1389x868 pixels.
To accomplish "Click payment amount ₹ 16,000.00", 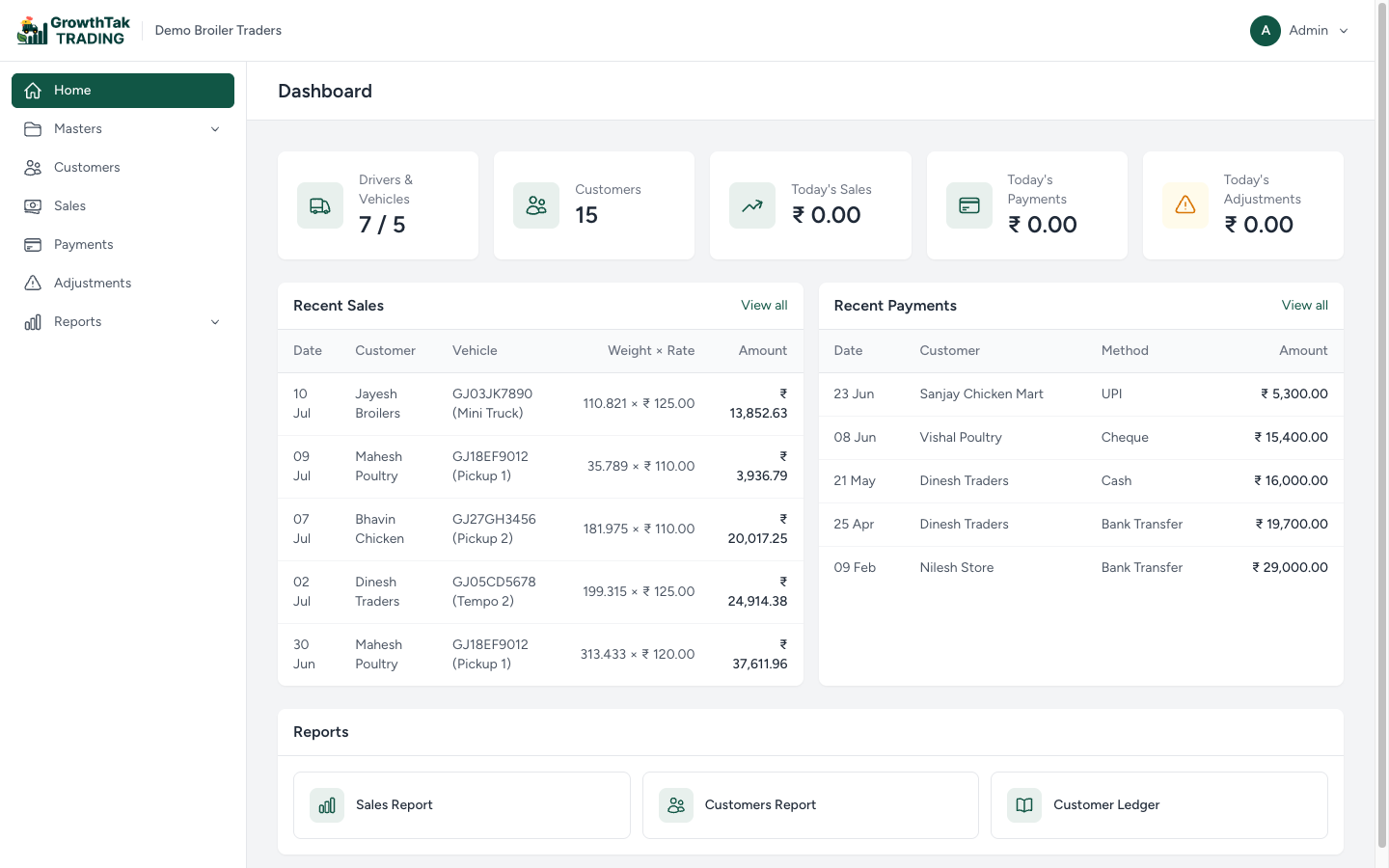I will click(1291, 481).
